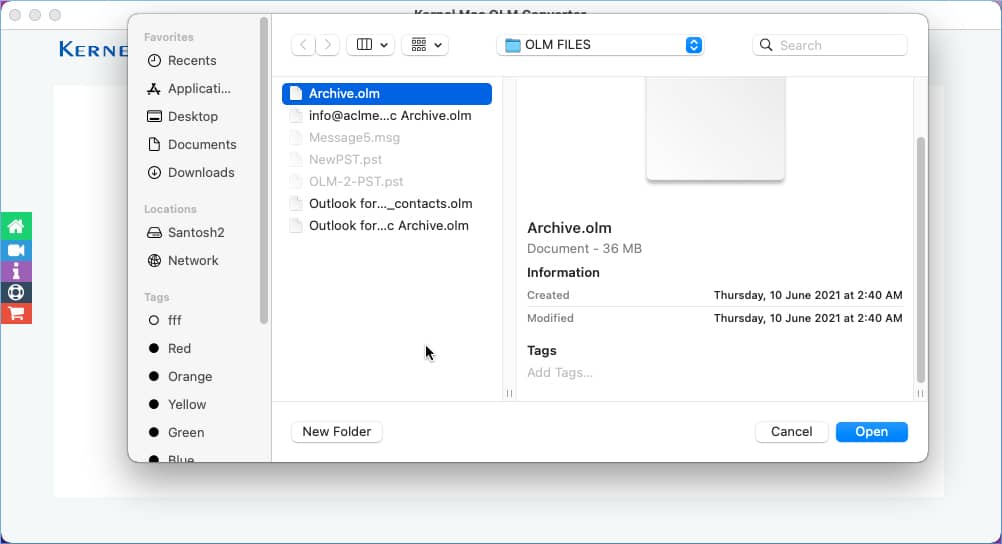
Task: Click the Search field
Action: tap(829, 45)
